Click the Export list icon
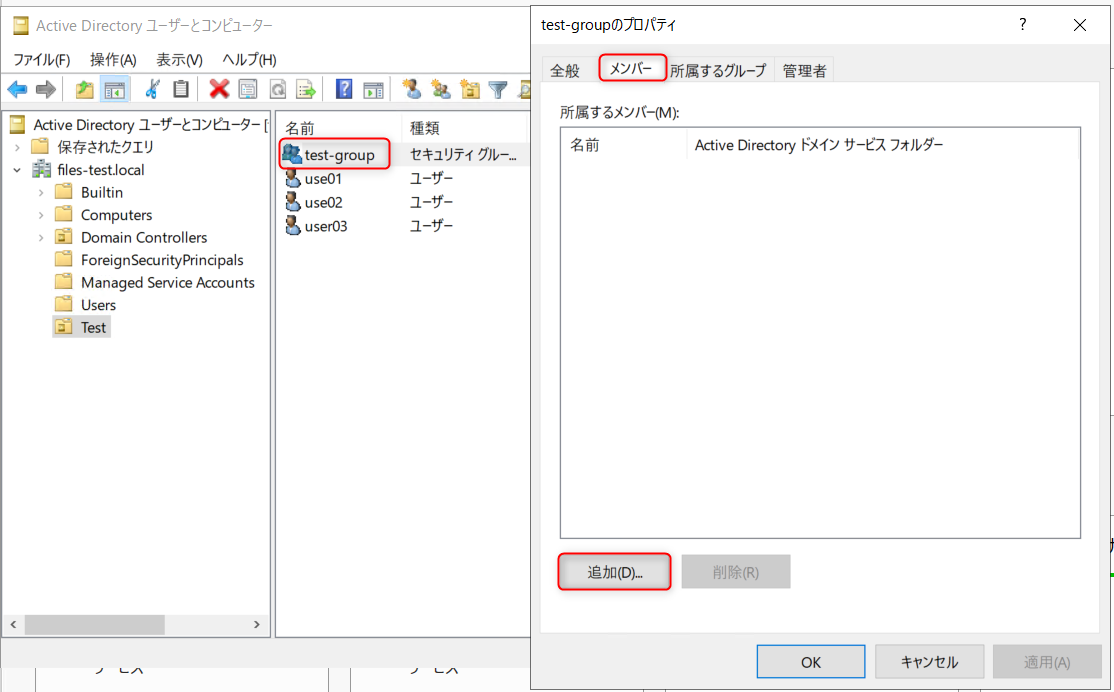 (305, 89)
